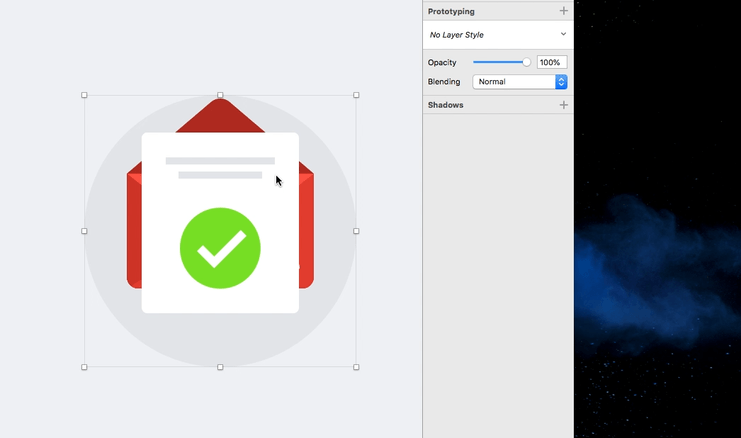This screenshot has width=741, height=438.
Task: Grab the top-left selection handle
Action: point(84,95)
